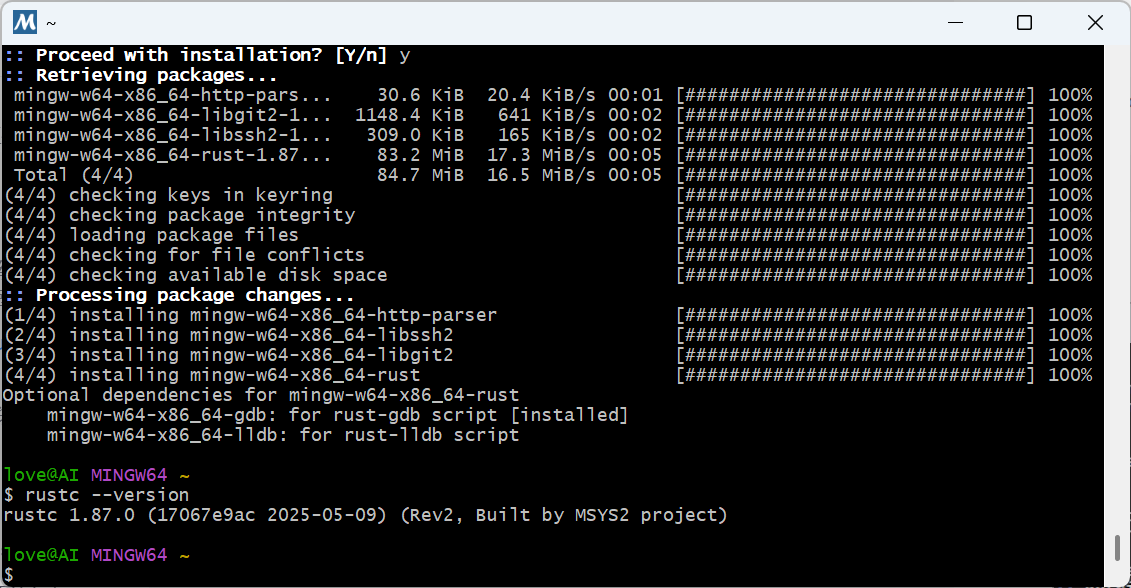Click the tilde title in the title bar
The image size is (1131, 588).
point(51,23)
